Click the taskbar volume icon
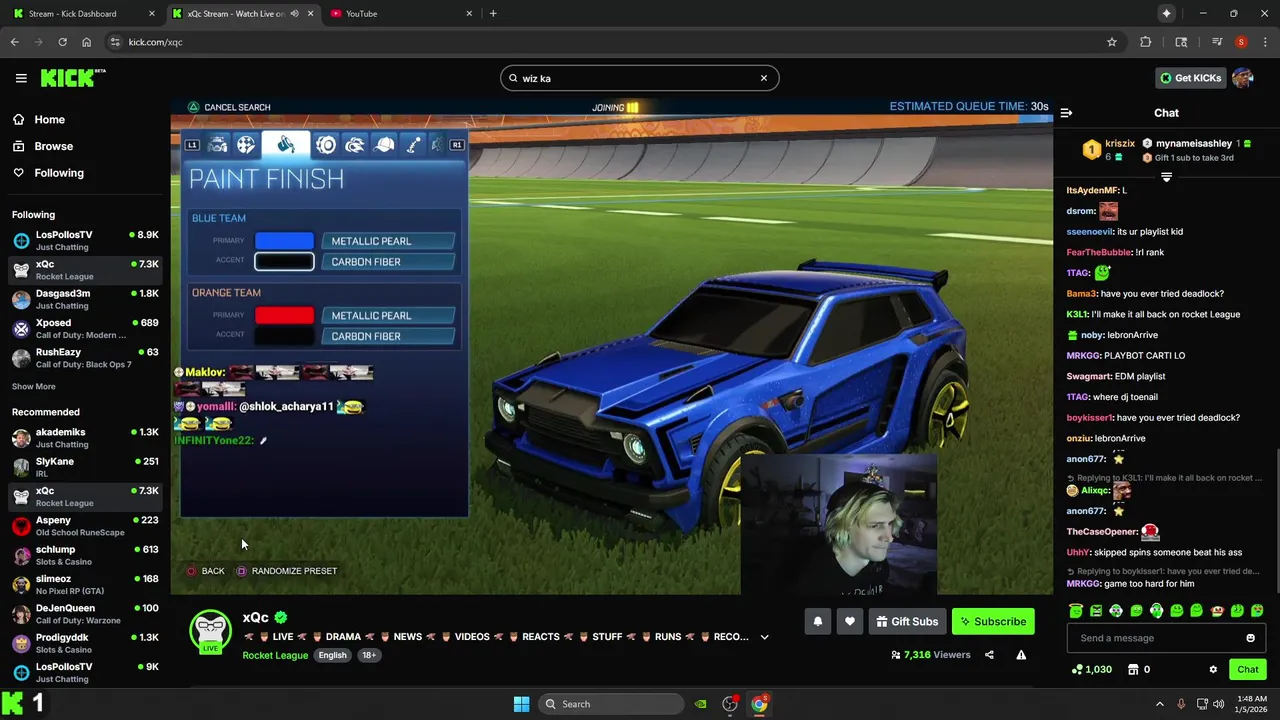Screen dimensions: 1280x720 [x=1219, y=704]
